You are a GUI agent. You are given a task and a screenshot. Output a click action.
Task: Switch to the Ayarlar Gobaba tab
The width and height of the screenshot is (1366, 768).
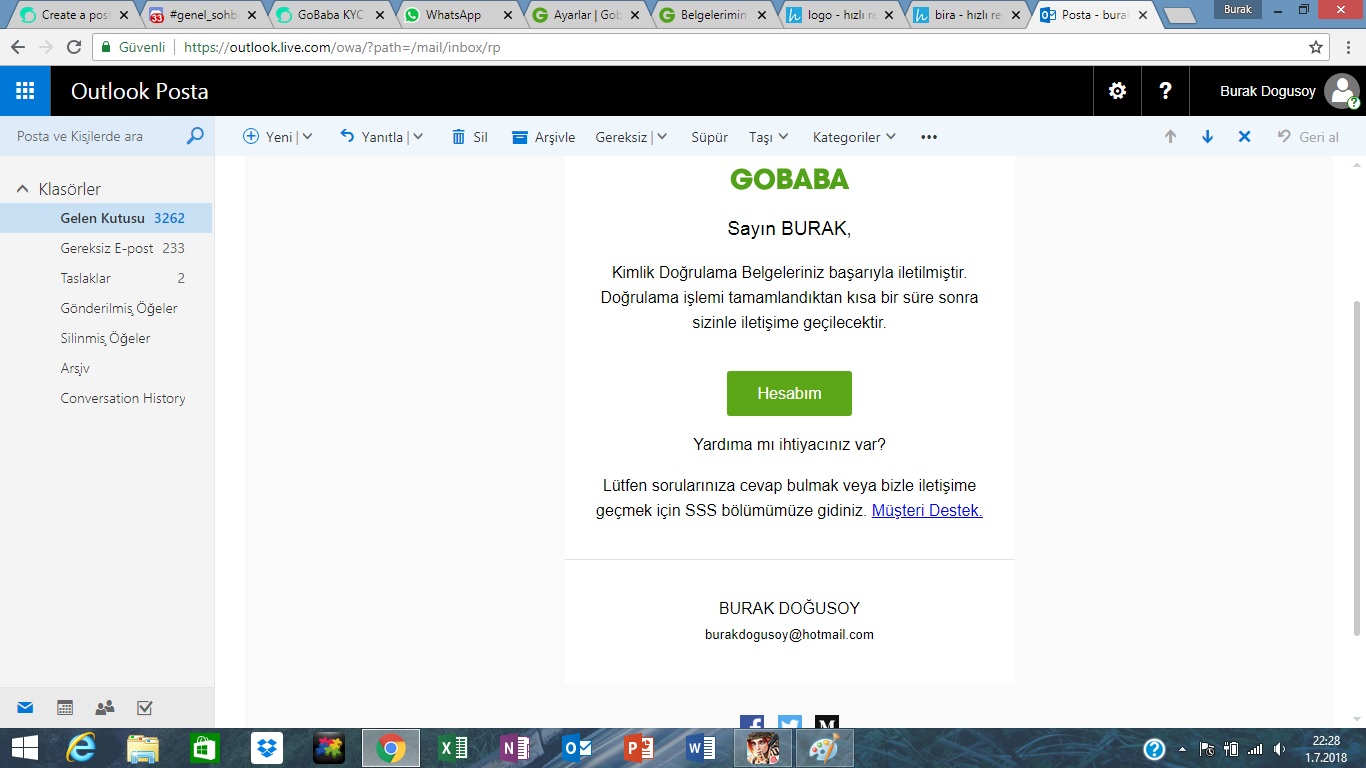[x=586, y=15]
